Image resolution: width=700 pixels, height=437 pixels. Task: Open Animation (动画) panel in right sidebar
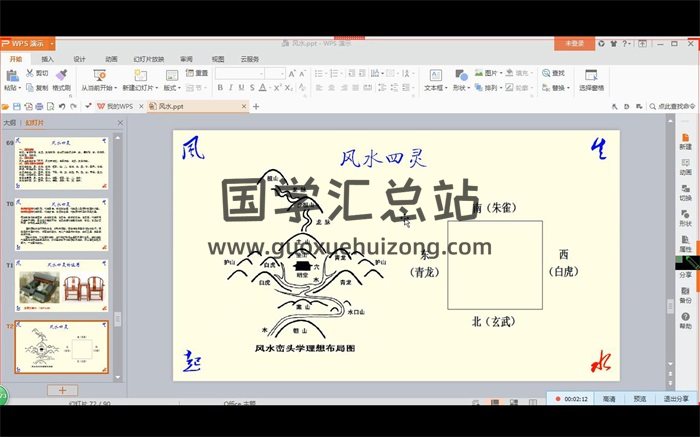[685, 165]
